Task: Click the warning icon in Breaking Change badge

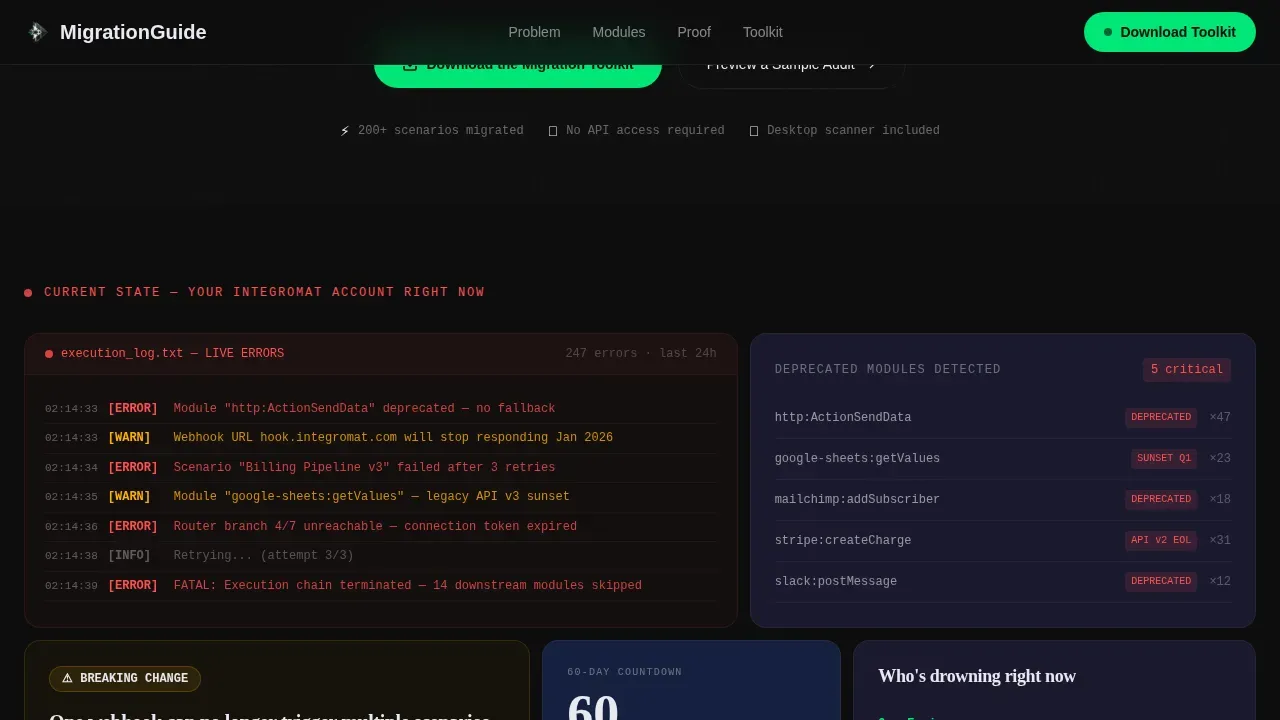Action: 67,679
